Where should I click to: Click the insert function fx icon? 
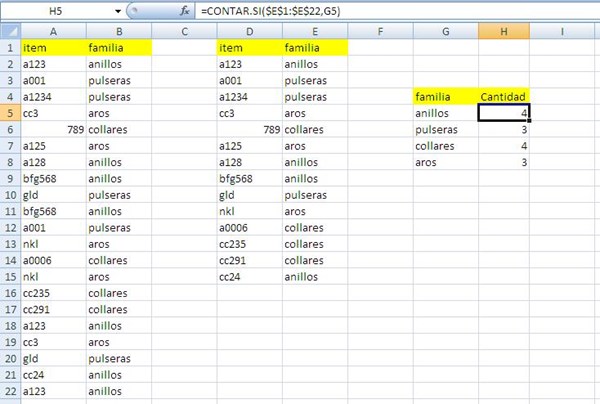pos(184,11)
